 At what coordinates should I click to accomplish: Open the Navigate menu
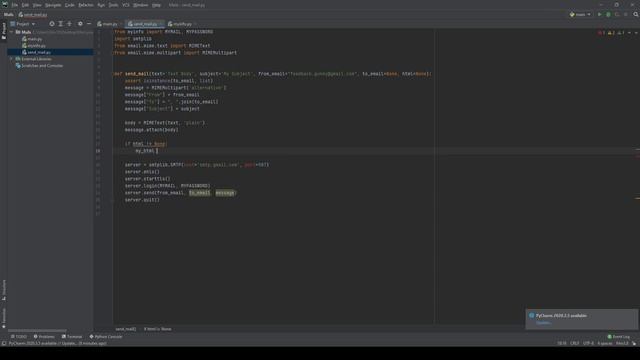53,5
